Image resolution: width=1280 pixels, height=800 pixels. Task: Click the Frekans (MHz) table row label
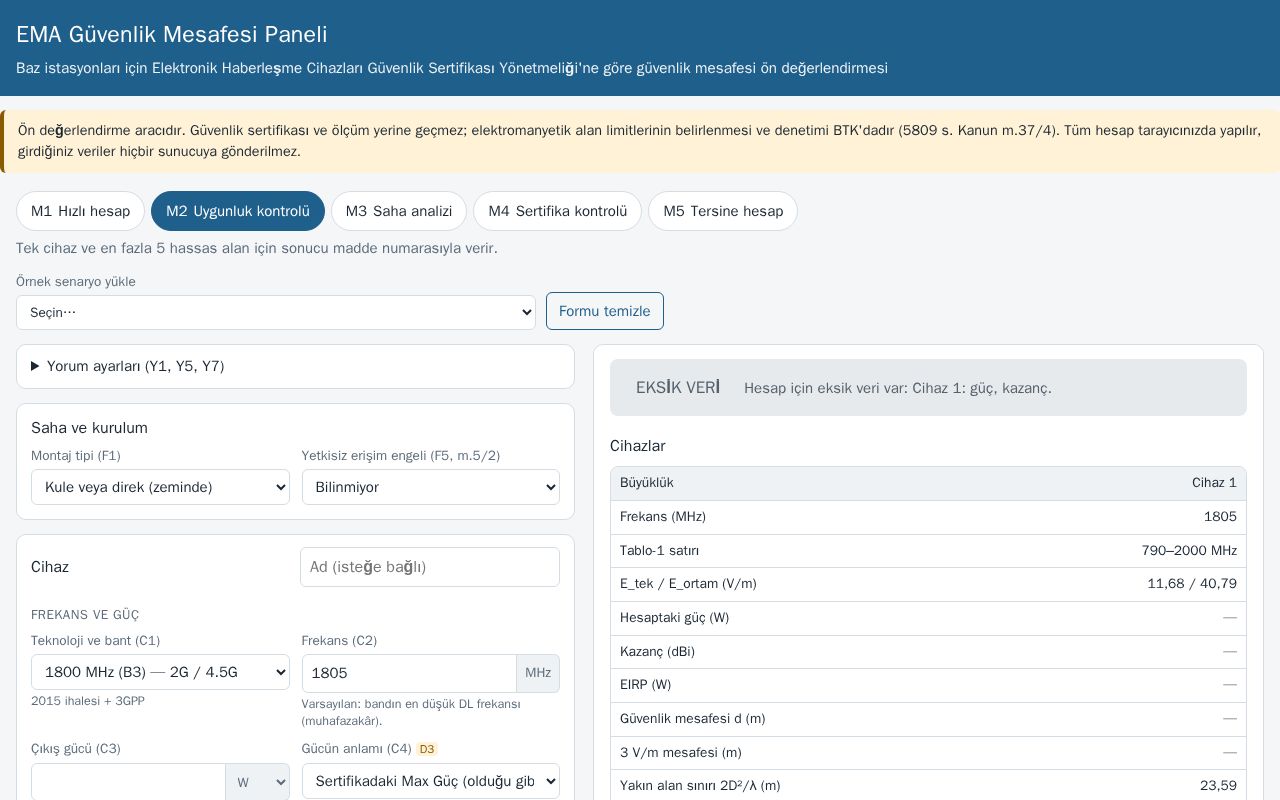pos(663,517)
